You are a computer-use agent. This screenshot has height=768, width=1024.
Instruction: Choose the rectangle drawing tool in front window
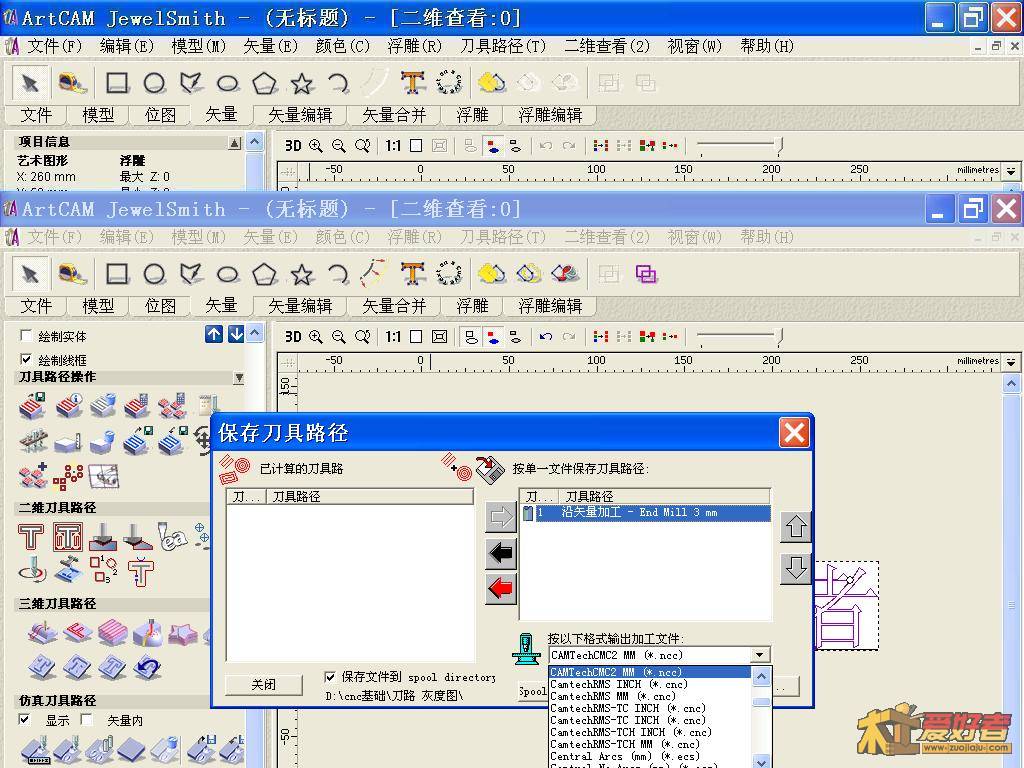click(117, 274)
